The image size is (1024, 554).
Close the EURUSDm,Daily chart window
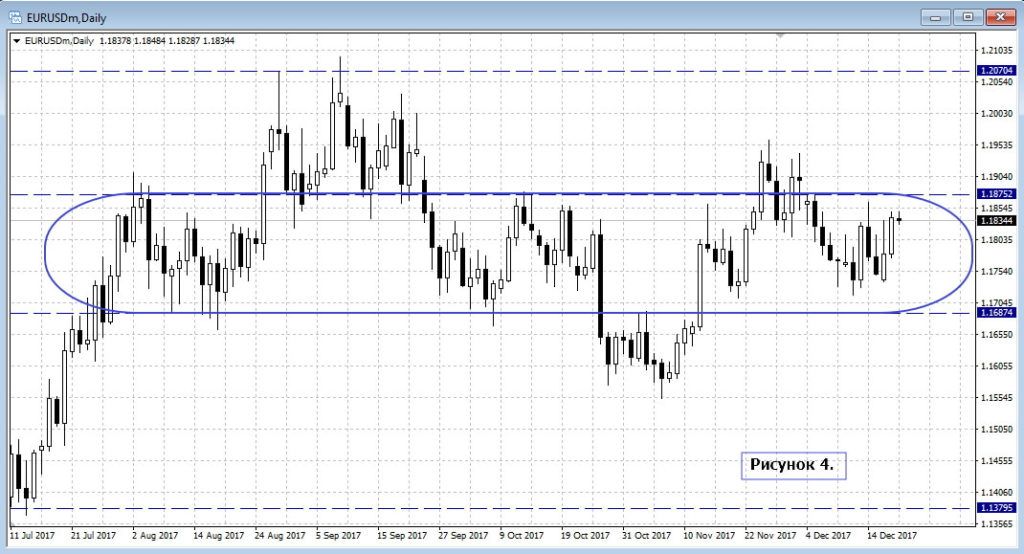(1000, 16)
